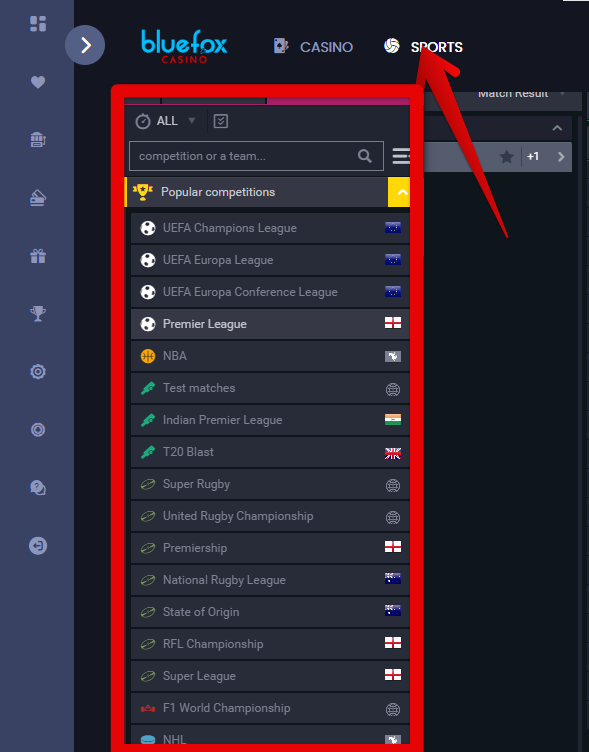Image resolution: width=589 pixels, height=752 pixels.
Task: Click the stopwatch icon beside ALL
Action: tap(142, 121)
